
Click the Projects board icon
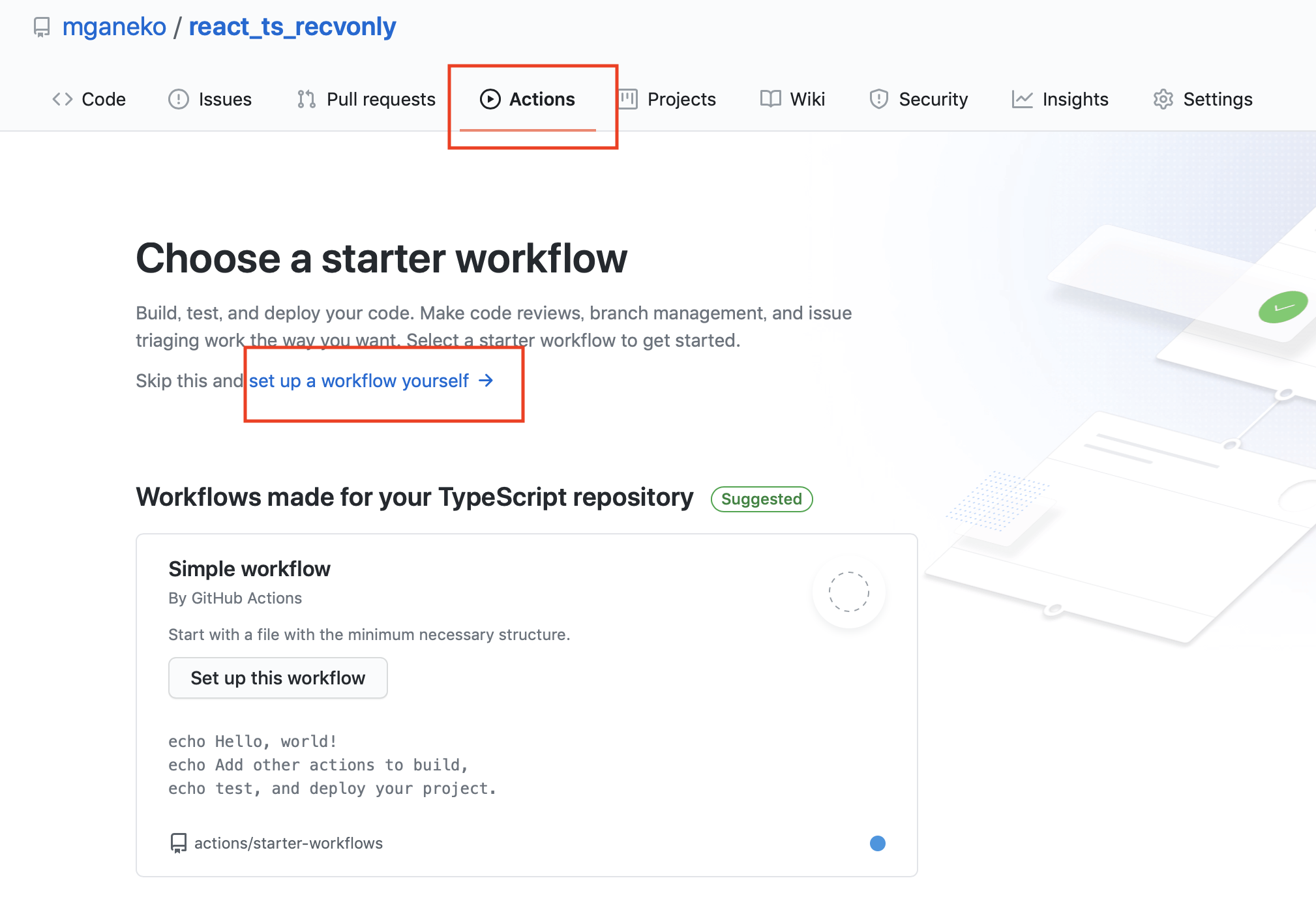point(628,99)
